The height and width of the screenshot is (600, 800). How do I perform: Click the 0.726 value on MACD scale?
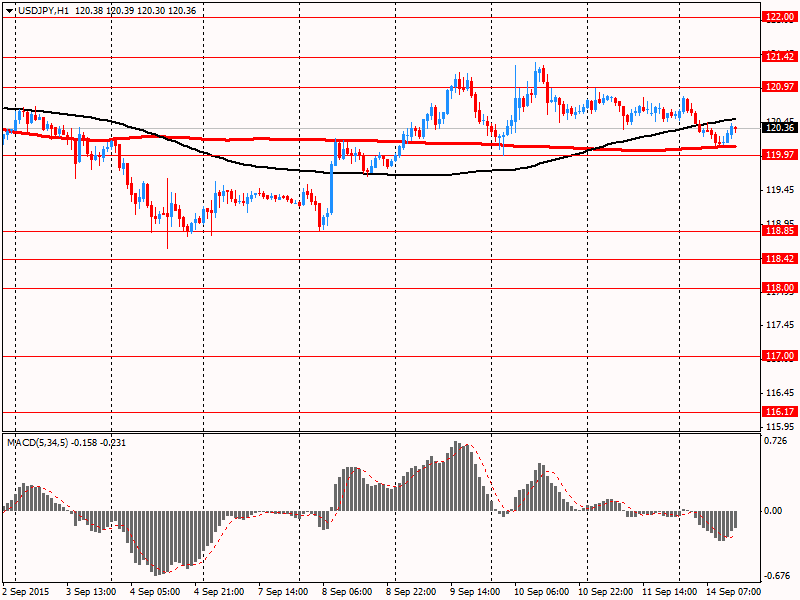[x=774, y=441]
